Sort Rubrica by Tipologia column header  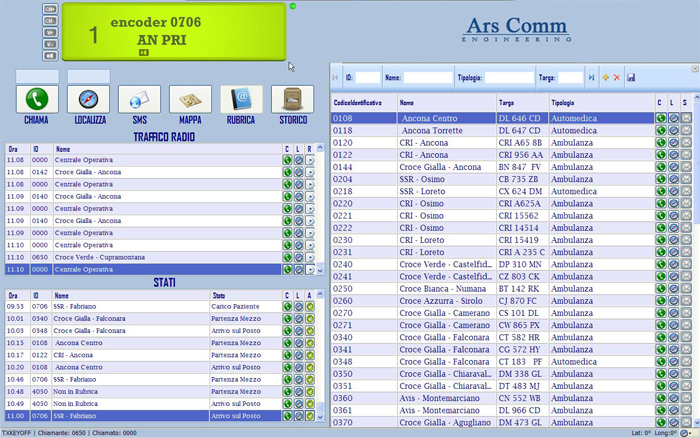coord(602,103)
